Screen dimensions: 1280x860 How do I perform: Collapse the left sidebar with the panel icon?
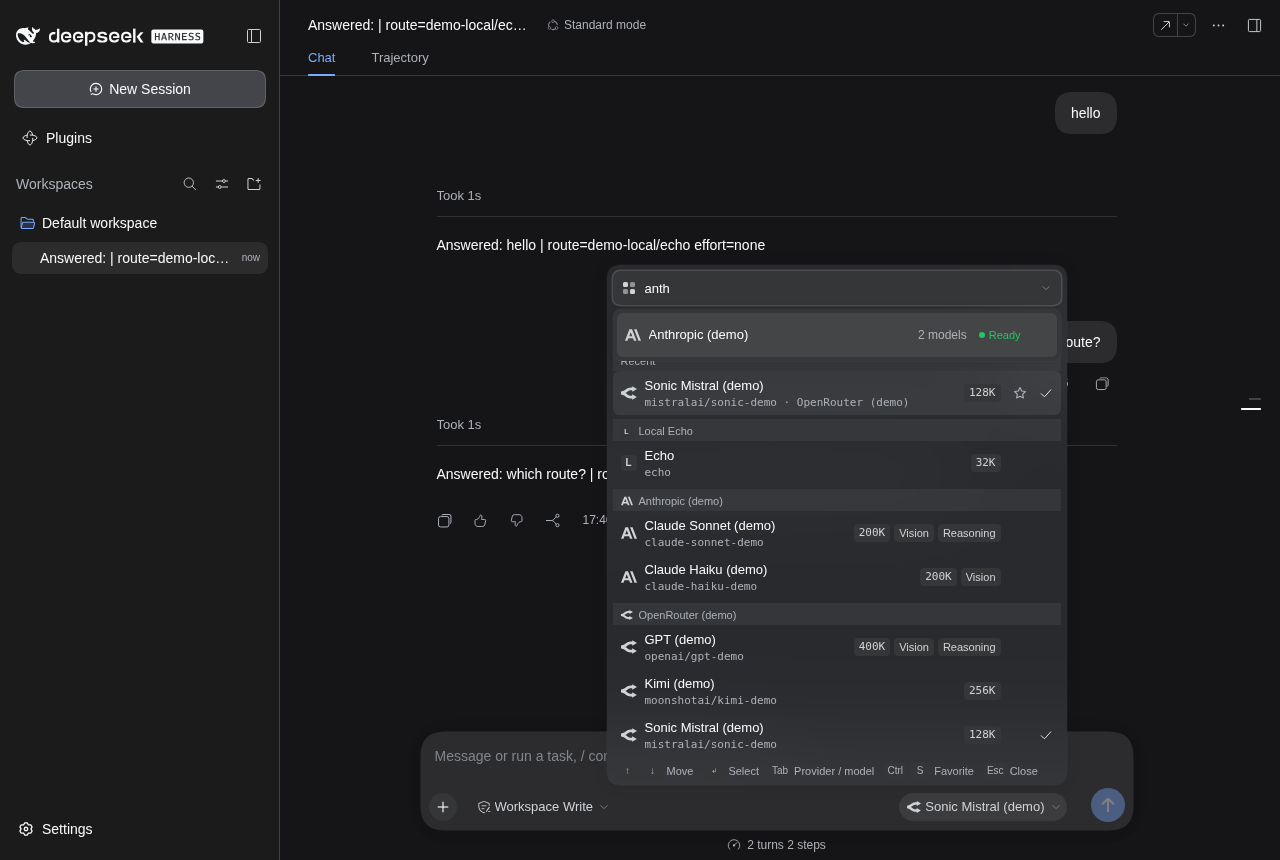point(254,36)
